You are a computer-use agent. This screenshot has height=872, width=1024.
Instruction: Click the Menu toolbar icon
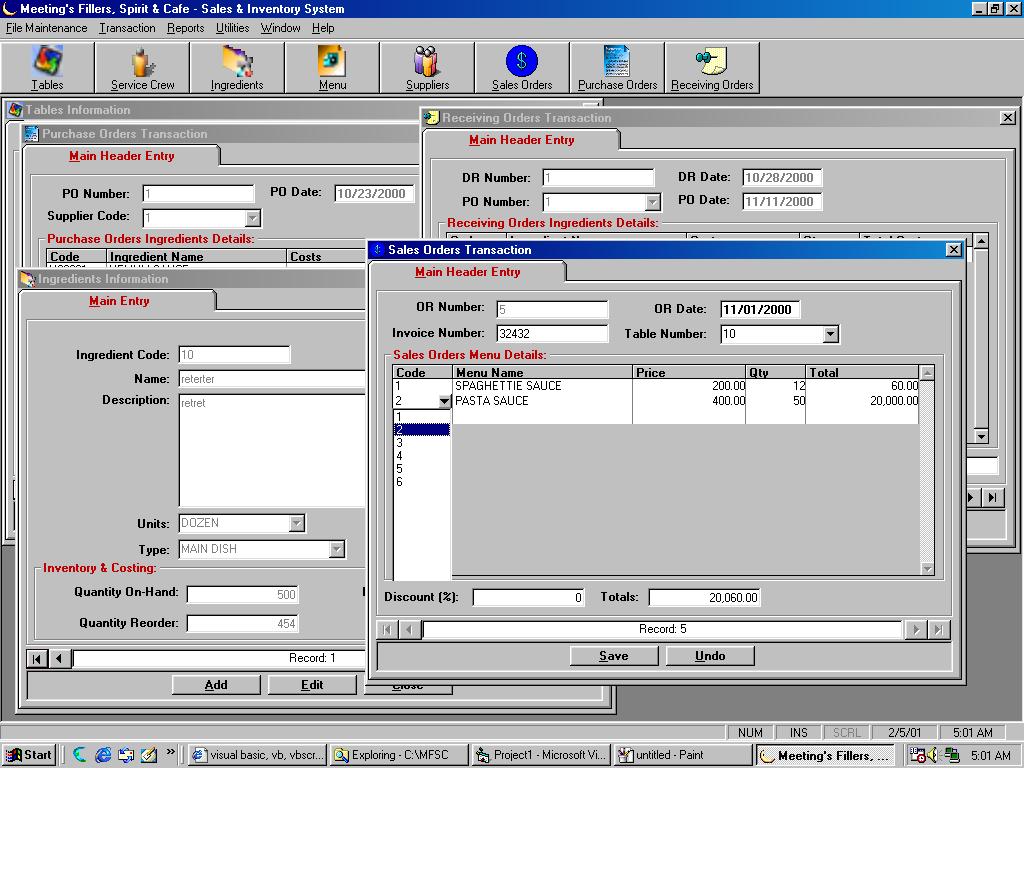[x=332, y=68]
